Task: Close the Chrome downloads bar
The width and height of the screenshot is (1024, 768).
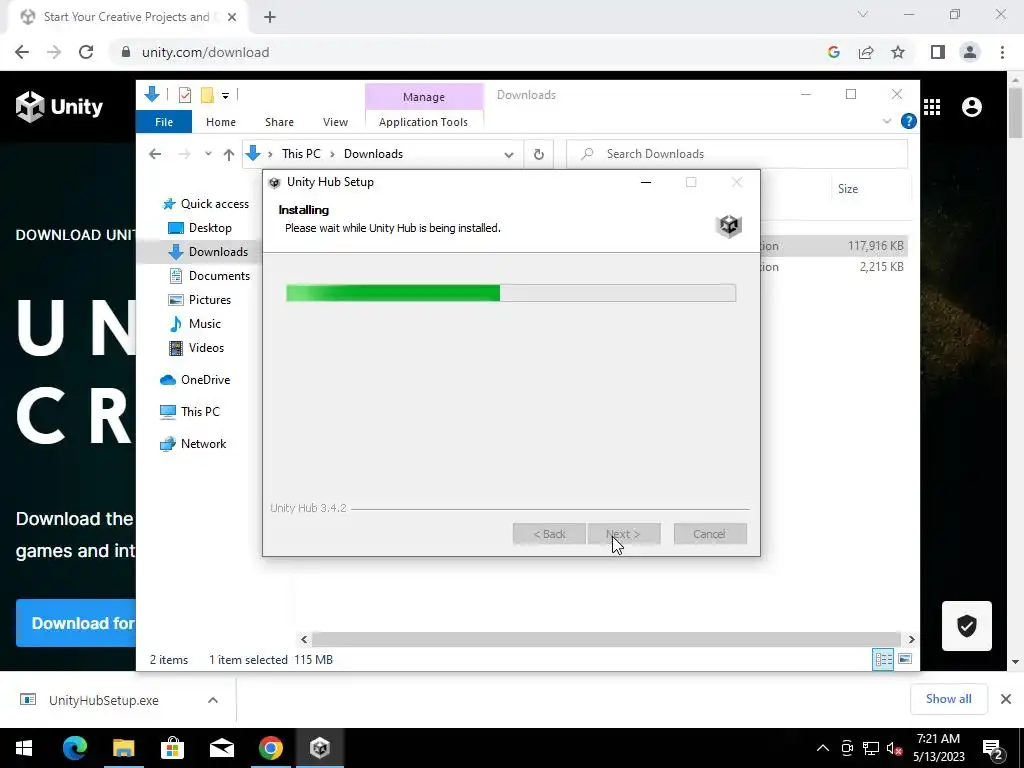Action: [1006, 699]
